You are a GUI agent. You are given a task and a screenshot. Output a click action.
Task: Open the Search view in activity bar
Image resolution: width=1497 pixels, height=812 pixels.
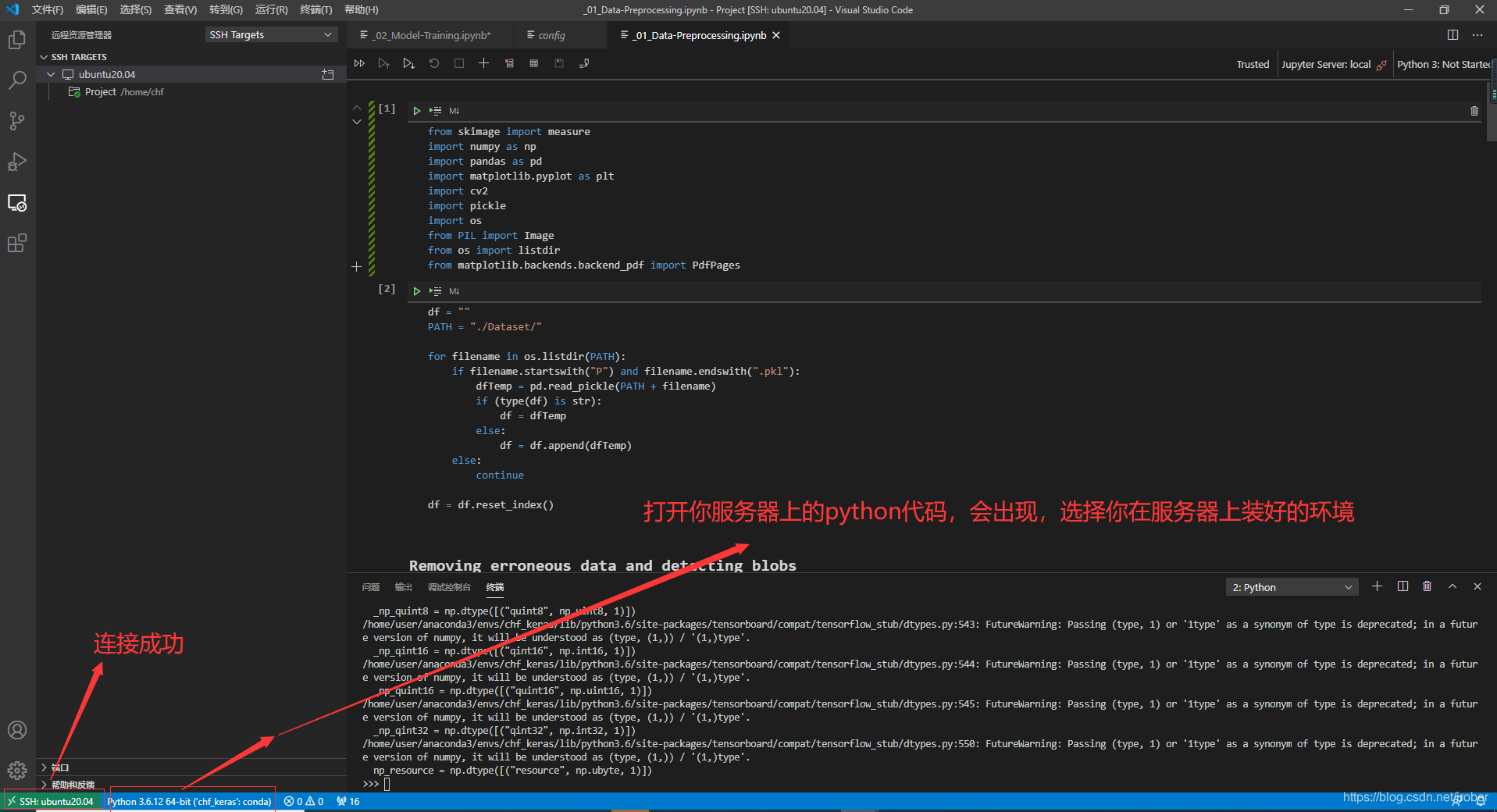[16, 80]
